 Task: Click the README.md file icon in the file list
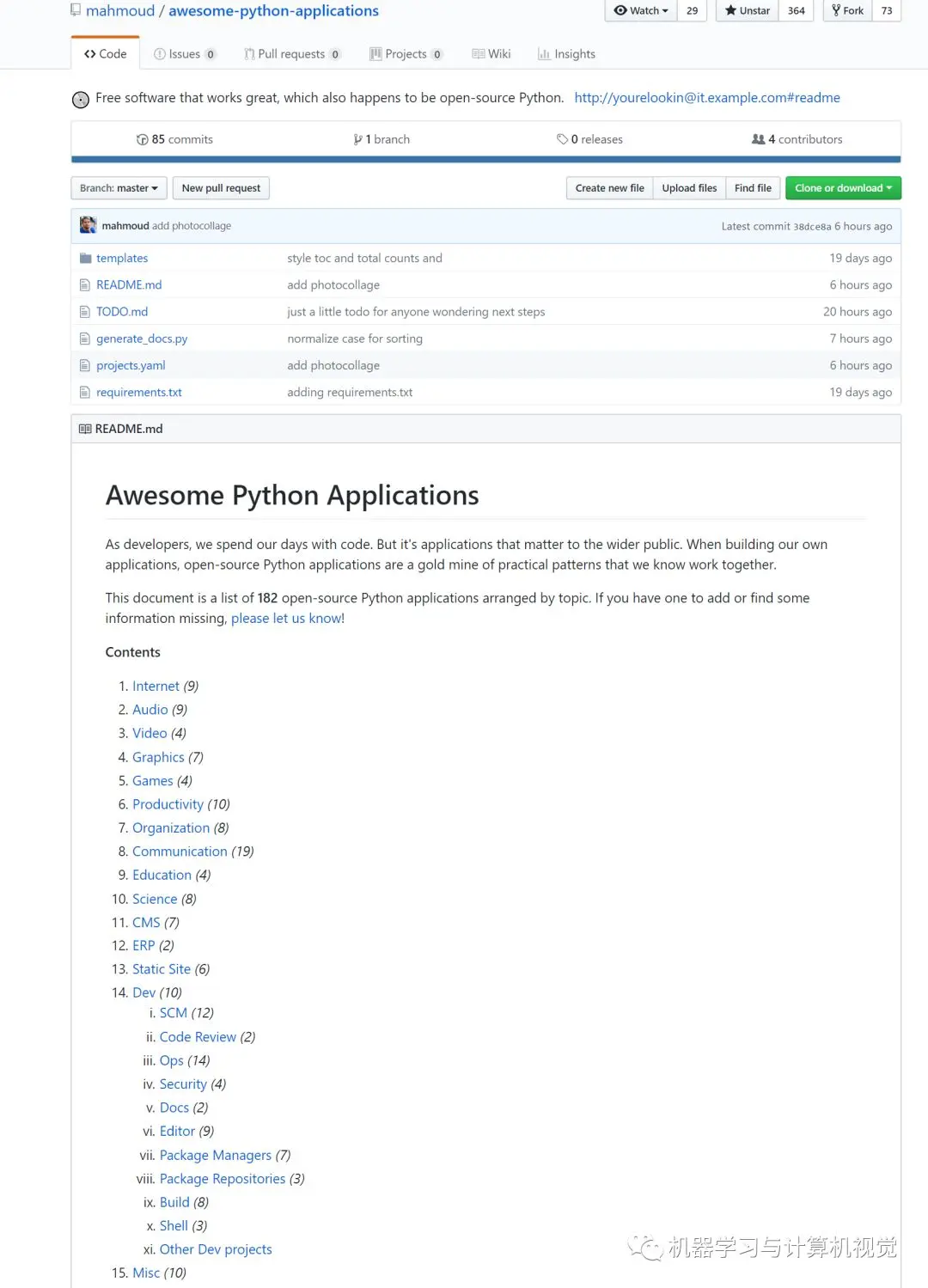coord(84,284)
